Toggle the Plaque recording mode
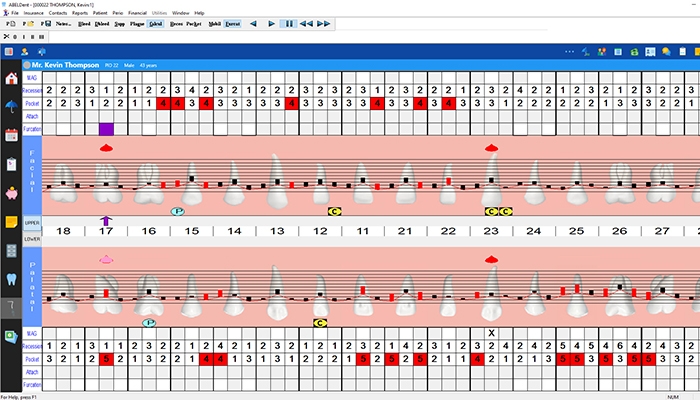Viewport: 700px width, 400px height. (137, 24)
